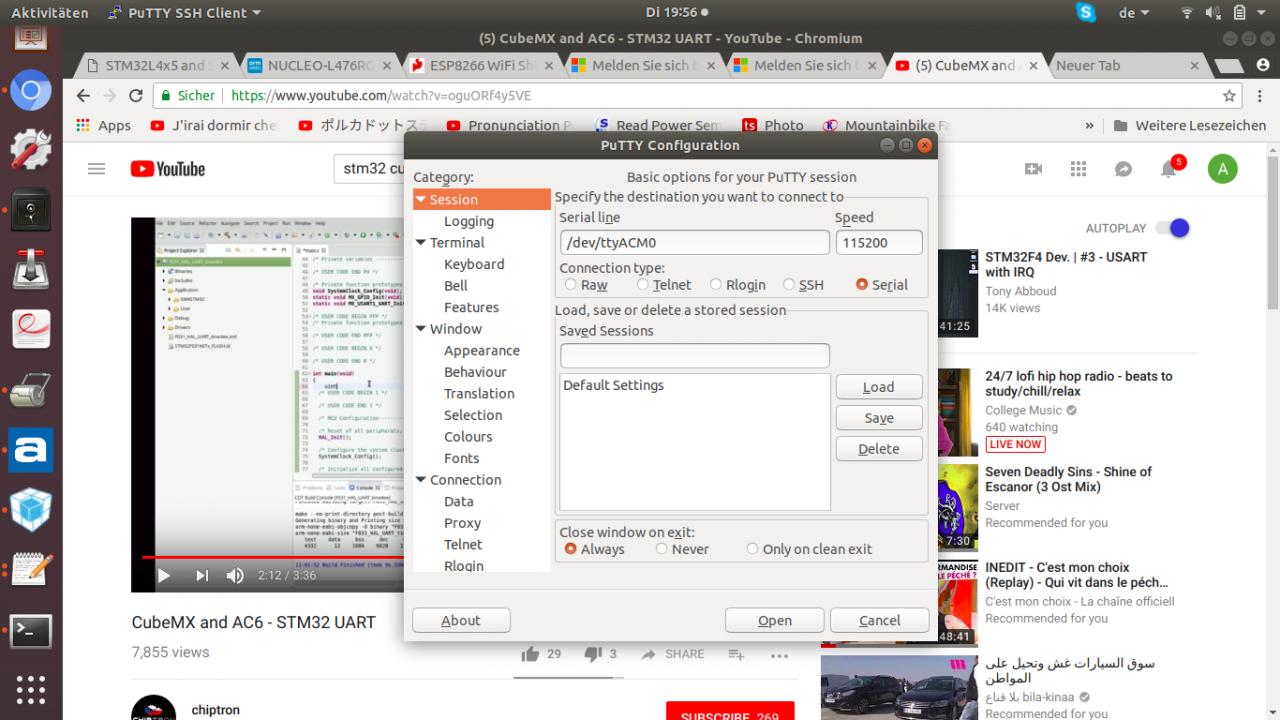Open the blue letter 'a' app in dock
Screen dimensions: 1280x720
(31, 450)
